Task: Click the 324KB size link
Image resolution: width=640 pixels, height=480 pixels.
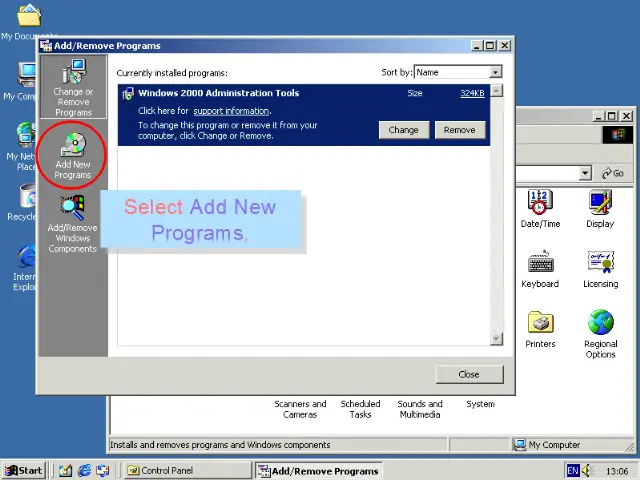Action: tap(472, 93)
